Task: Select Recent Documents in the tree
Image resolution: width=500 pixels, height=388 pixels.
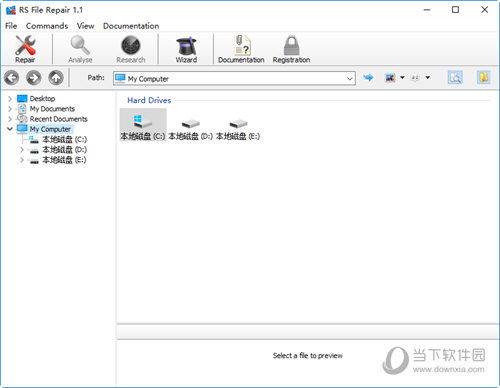Action: pos(58,119)
